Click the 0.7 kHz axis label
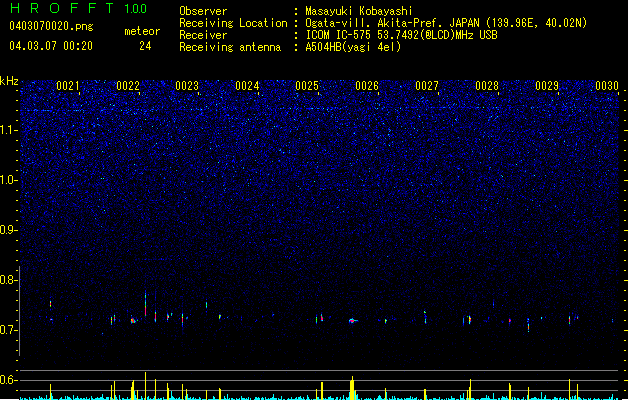This screenshot has height=400, width=629. click(x=9, y=330)
